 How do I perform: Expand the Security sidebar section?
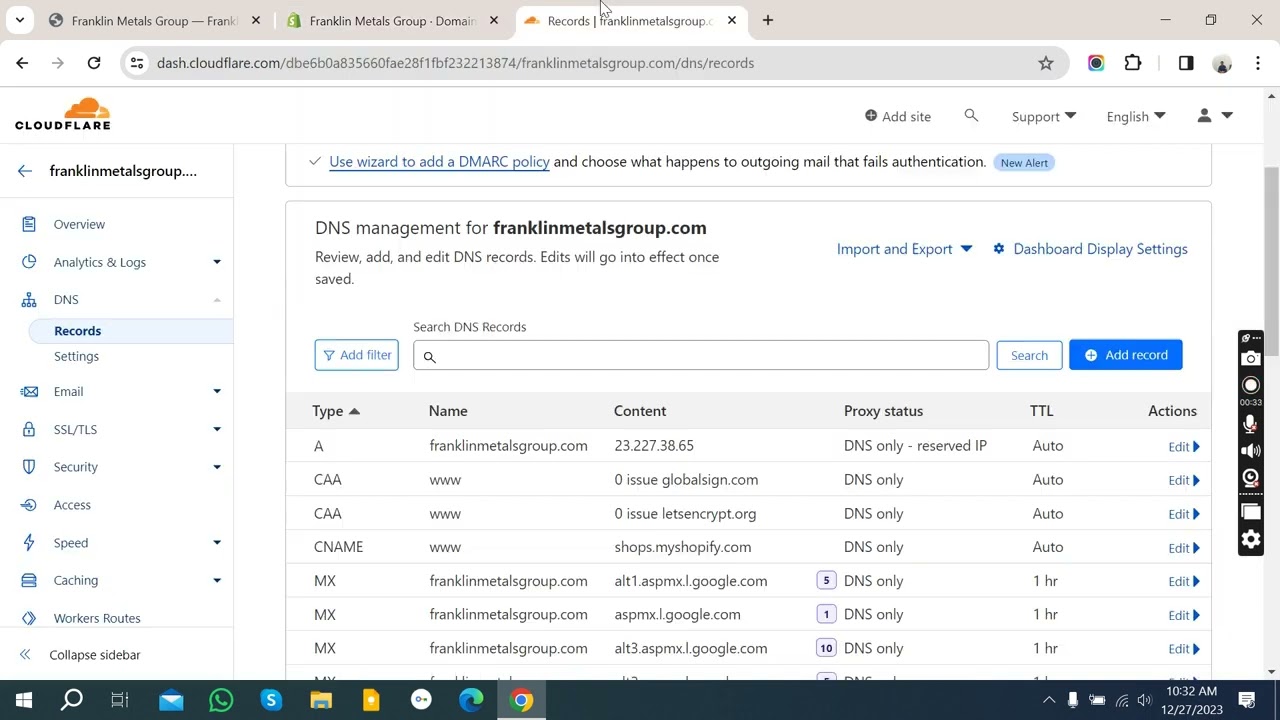[x=217, y=467]
